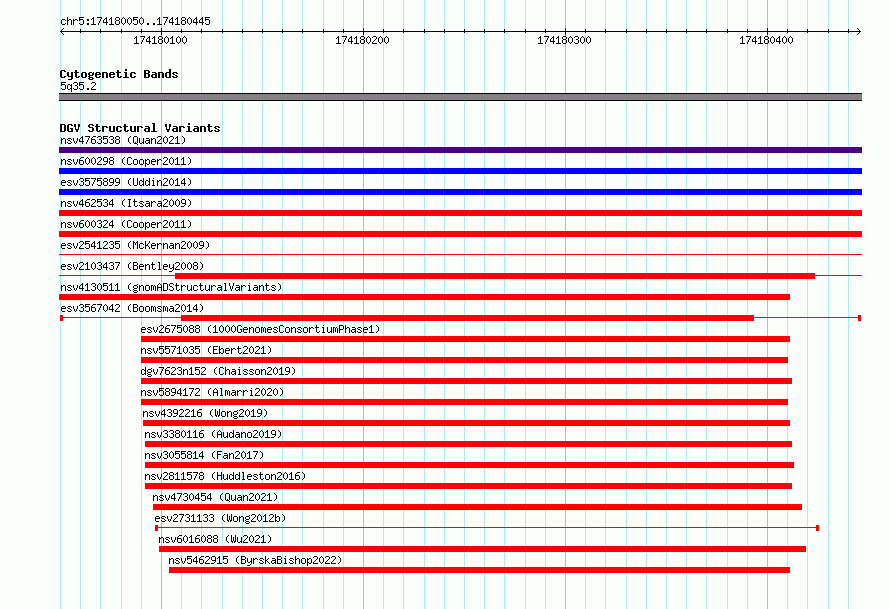
Task: Open the nsv4392216 (Wong2019) label
Action: point(205,413)
